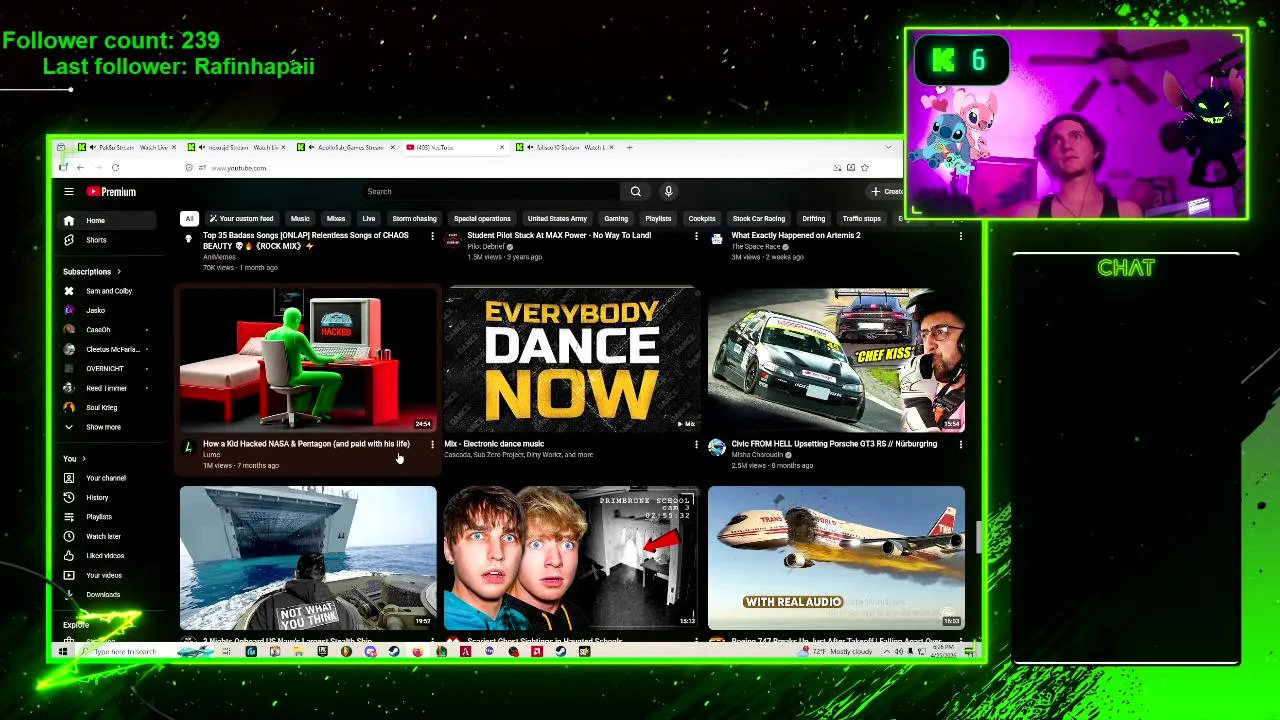Open Liked videos in sidebar
1280x720 pixels.
[x=108, y=555]
